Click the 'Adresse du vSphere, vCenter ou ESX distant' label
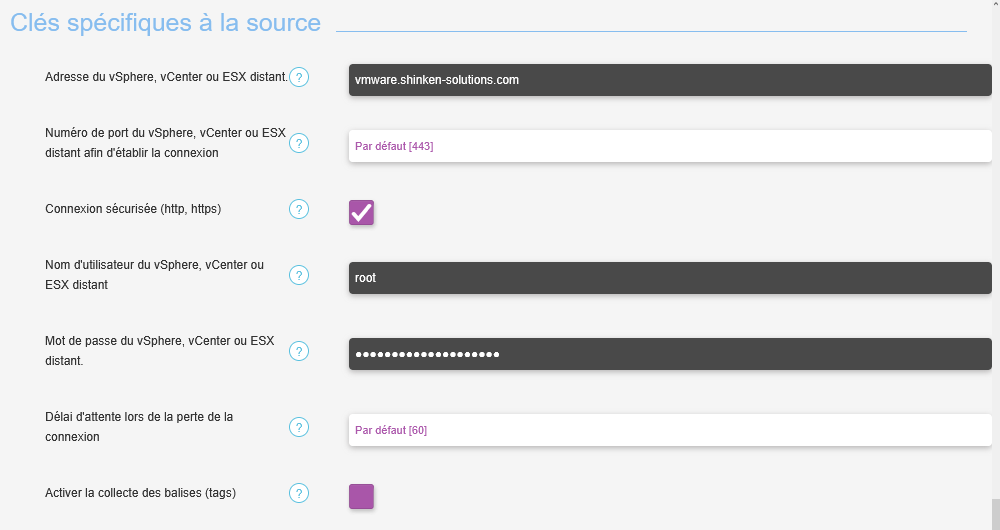The width and height of the screenshot is (1000, 530). tap(166, 77)
